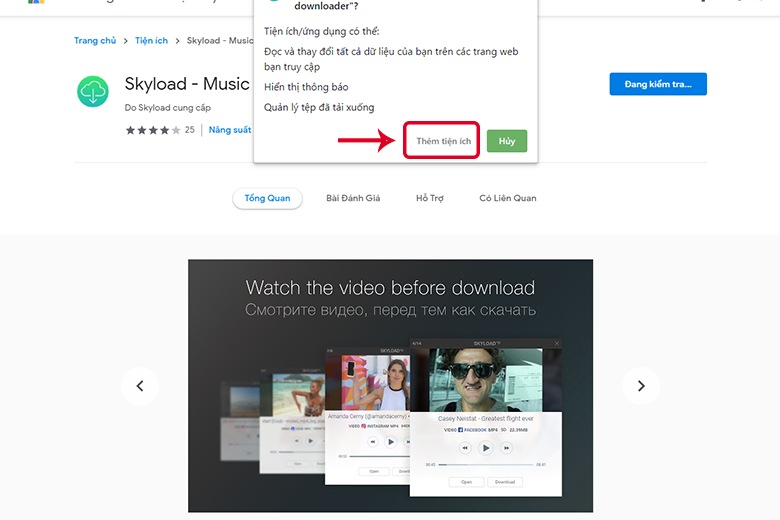The image size is (780, 520).
Task: Open the Trang chủ breadcrumb link
Action: tap(95, 40)
